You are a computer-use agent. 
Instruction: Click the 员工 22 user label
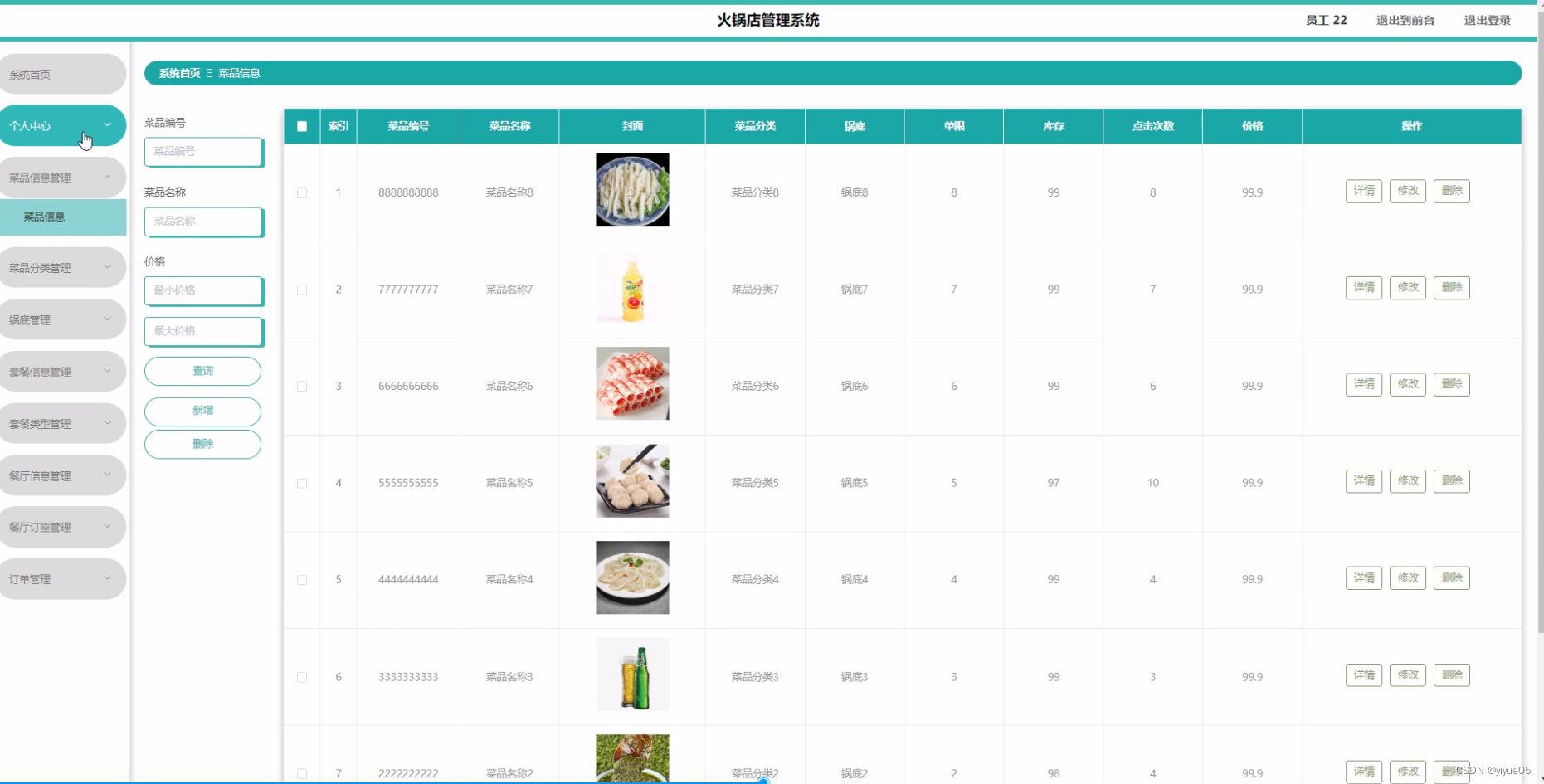click(x=1326, y=21)
